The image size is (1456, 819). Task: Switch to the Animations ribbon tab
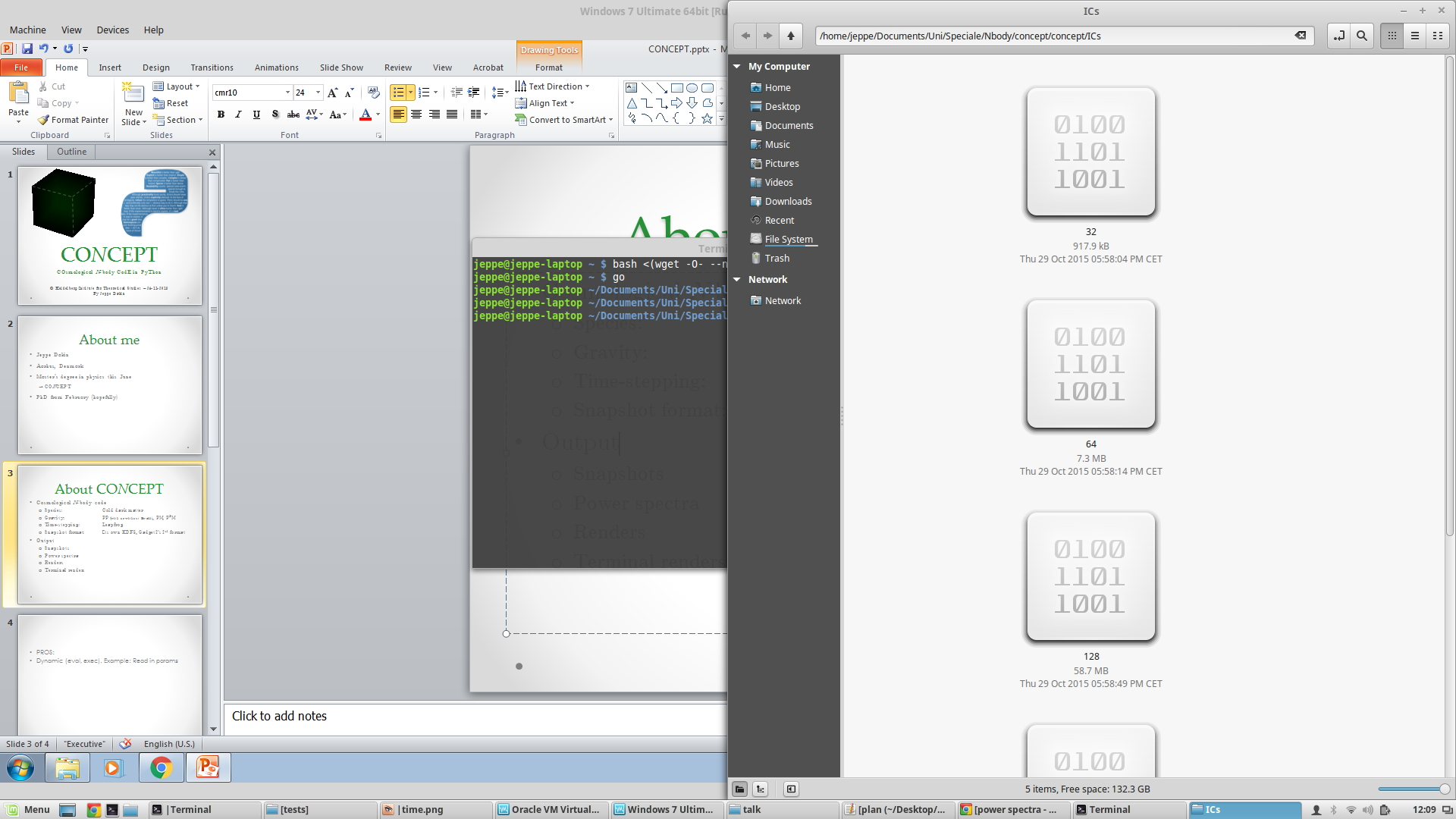click(x=277, y=67)
